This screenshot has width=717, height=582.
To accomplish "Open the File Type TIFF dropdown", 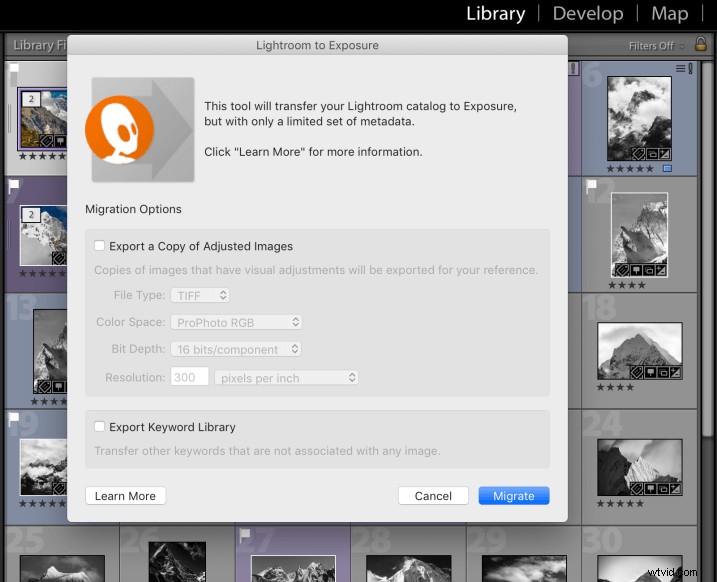I will 200,295.
